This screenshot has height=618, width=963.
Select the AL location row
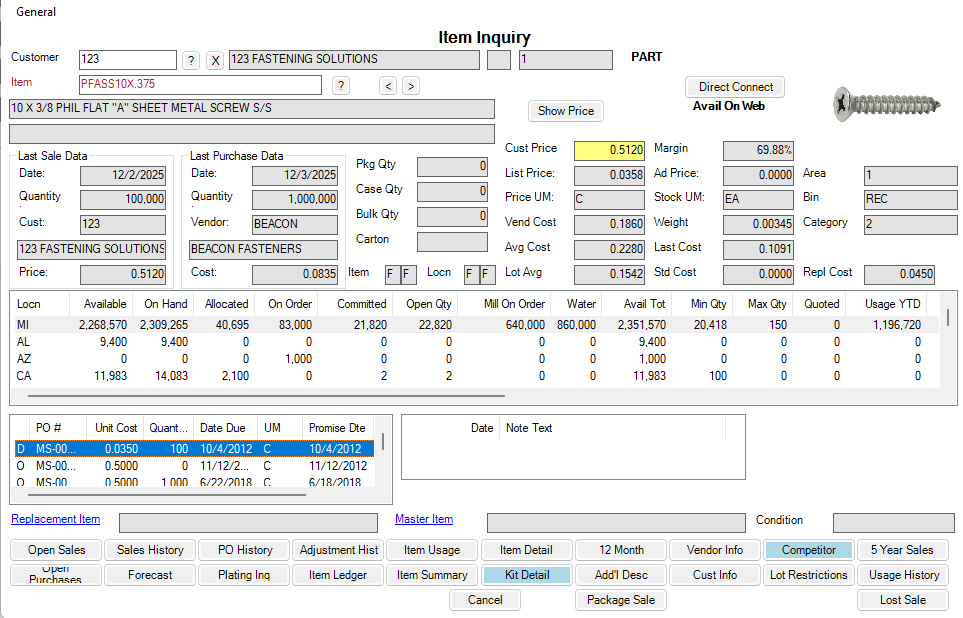click(474, 342)
